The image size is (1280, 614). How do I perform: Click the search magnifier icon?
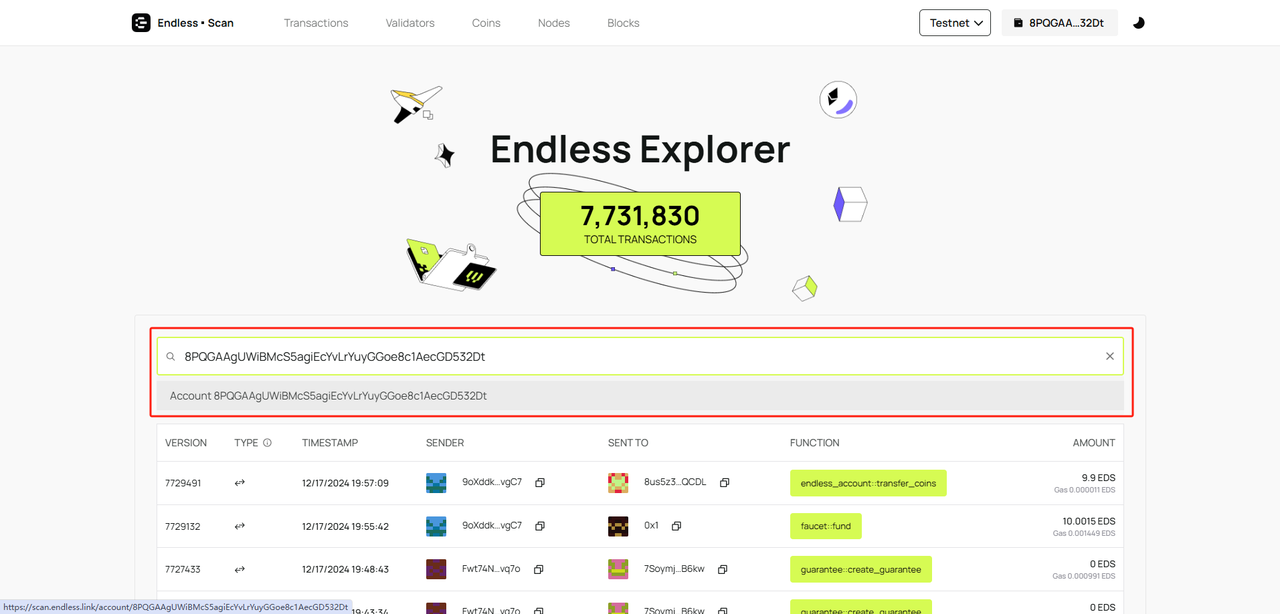171,356
